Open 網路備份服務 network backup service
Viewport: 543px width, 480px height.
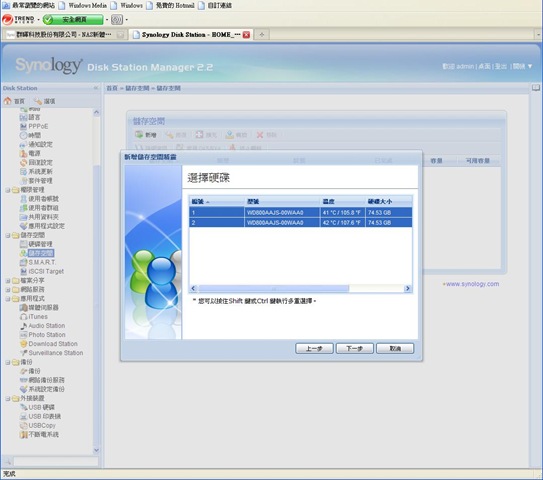click(42, 380)
